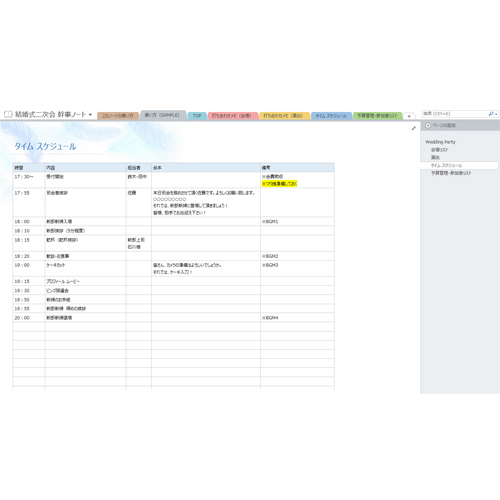Select the blue タイム スケジュール section tab
500x500 pixels.
(x=331, y=116)
